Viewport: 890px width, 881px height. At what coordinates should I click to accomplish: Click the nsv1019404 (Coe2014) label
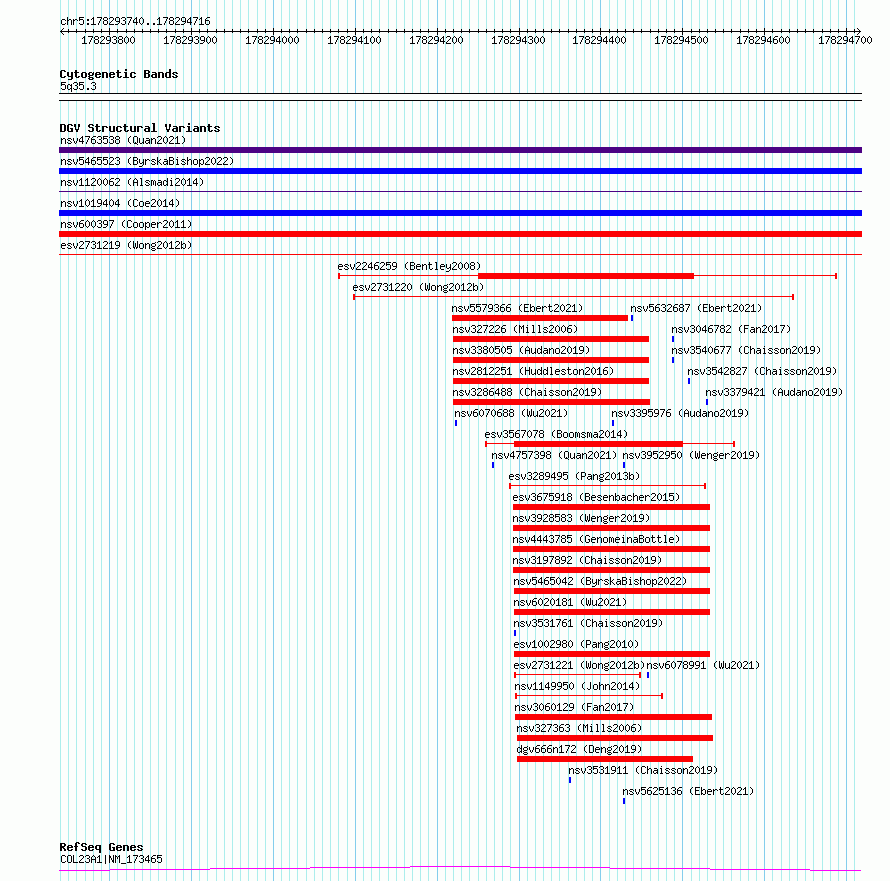[x=120, y=203]
